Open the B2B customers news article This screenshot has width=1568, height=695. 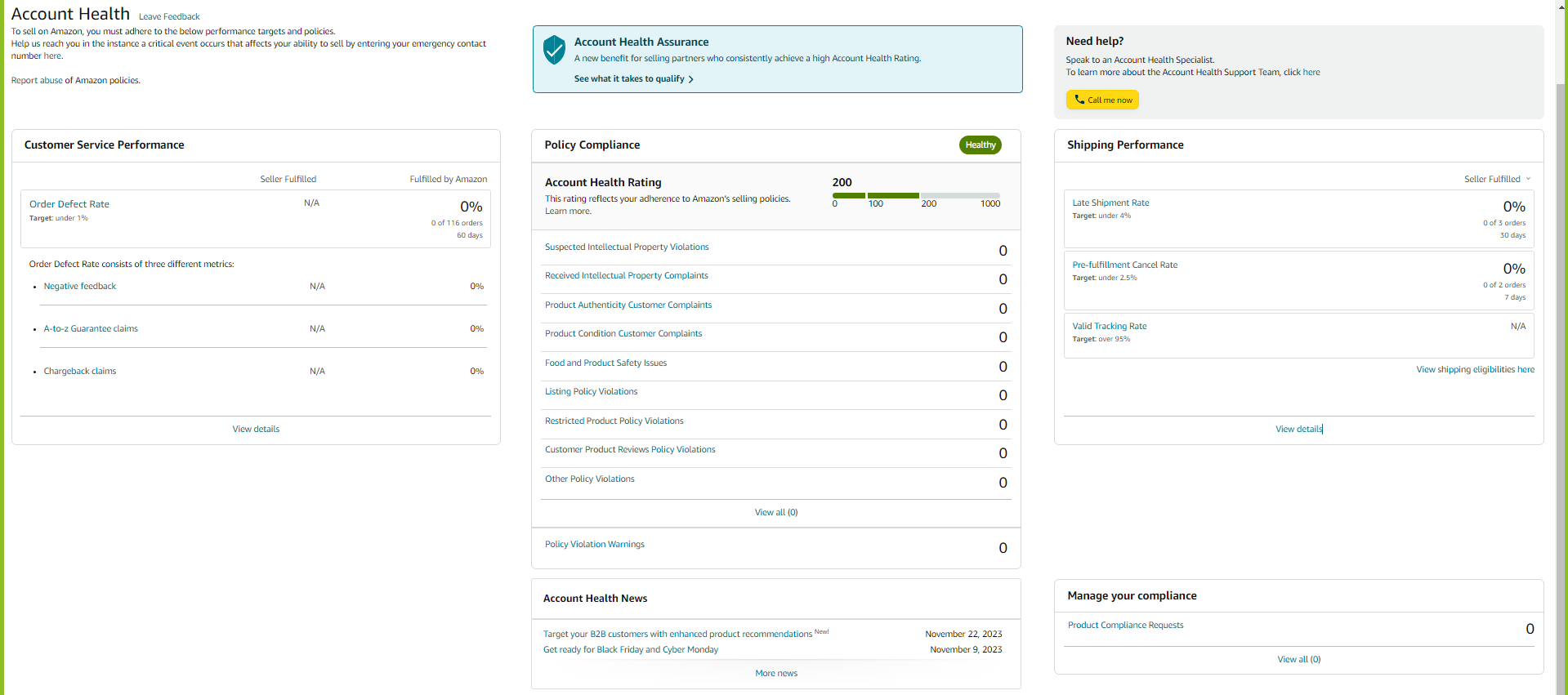point(677,634)
